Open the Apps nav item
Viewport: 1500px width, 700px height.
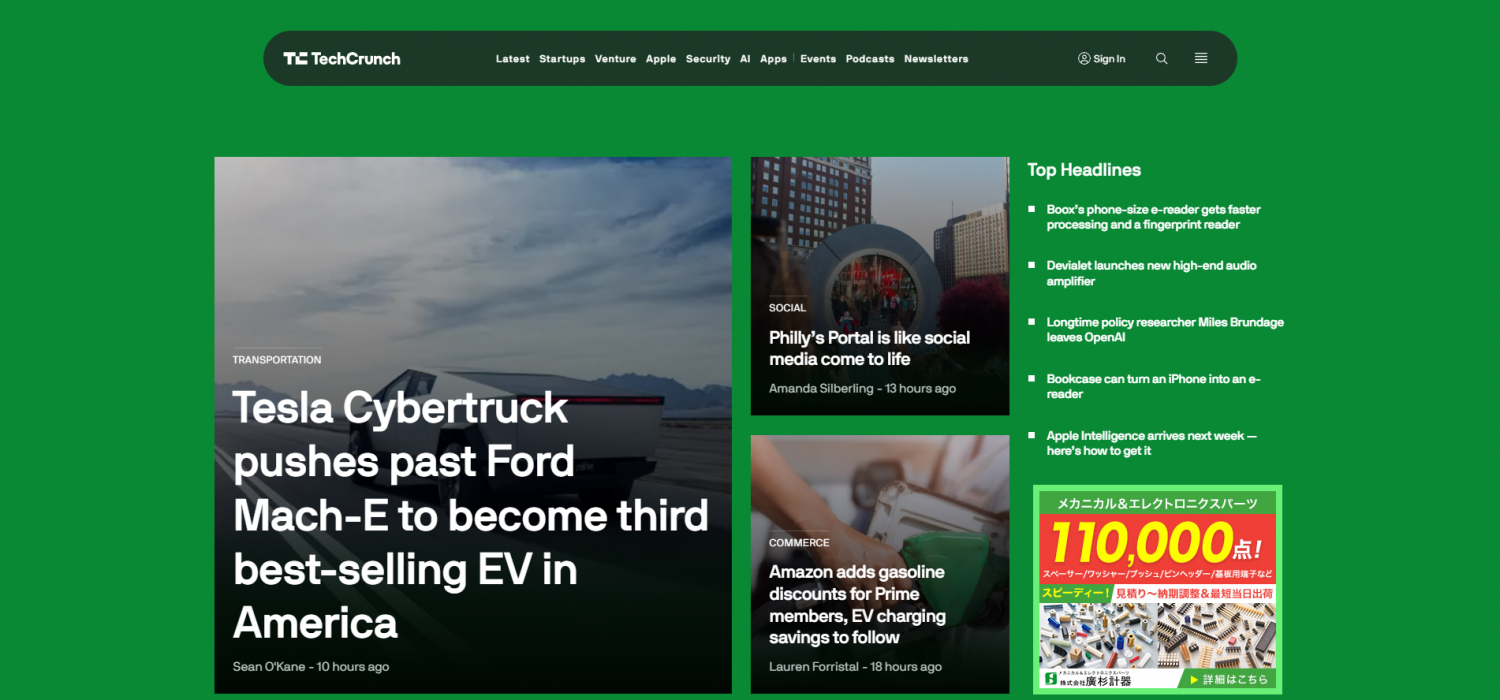[773, 59]
